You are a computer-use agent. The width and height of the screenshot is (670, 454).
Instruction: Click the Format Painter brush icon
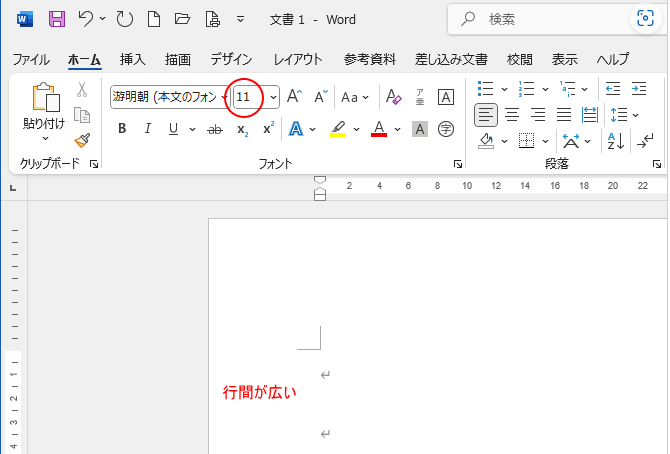pyautogui.click(x=82, y=140)
